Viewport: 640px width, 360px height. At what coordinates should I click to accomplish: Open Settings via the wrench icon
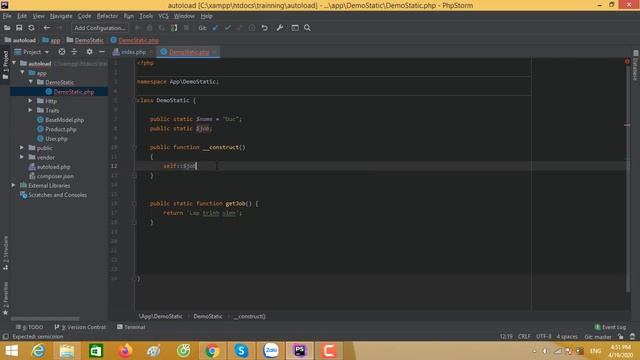(x=280, y=28)
